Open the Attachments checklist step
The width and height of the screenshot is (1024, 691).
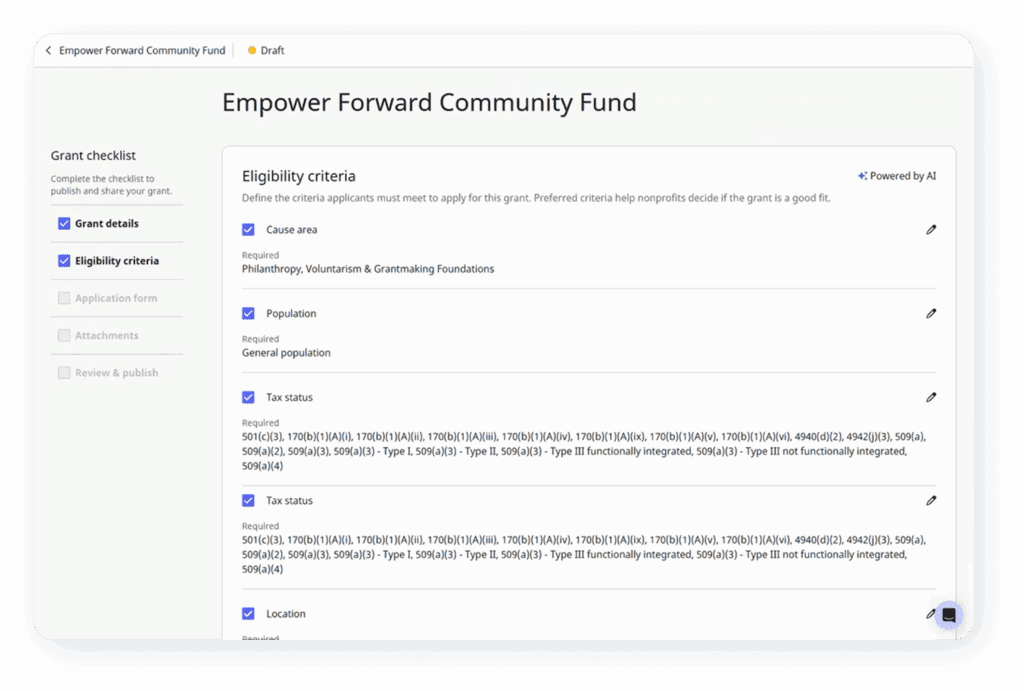pos(109,335)
